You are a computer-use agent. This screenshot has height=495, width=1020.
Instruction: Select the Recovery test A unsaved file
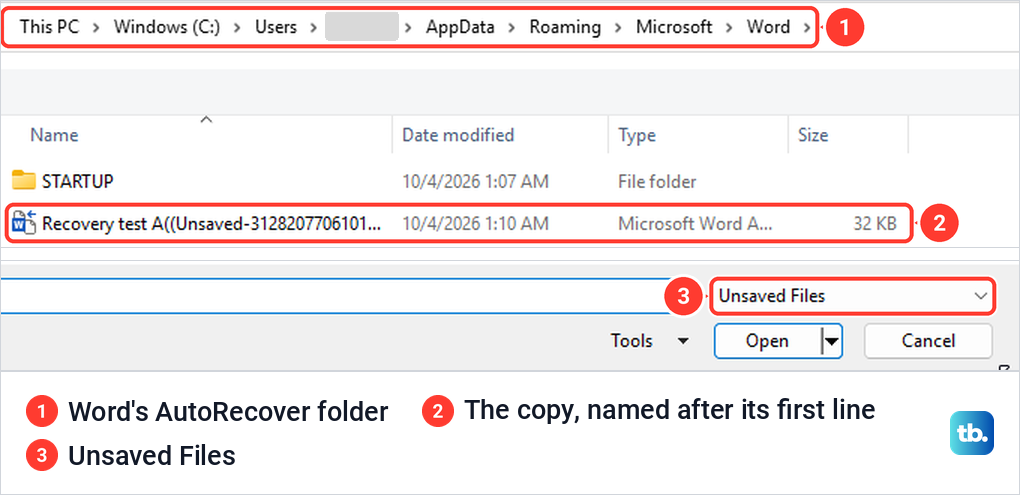459,224
